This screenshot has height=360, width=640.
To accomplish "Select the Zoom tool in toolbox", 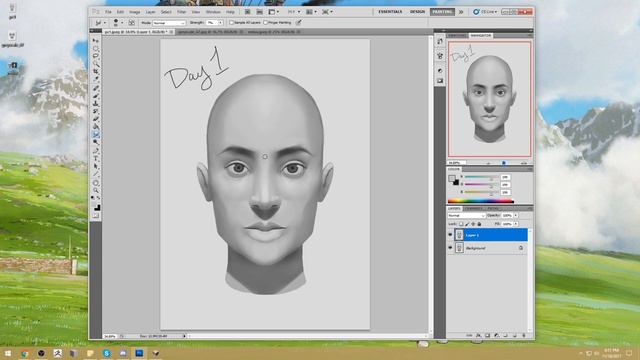I will pyautogui.click(x=96, y=190).
